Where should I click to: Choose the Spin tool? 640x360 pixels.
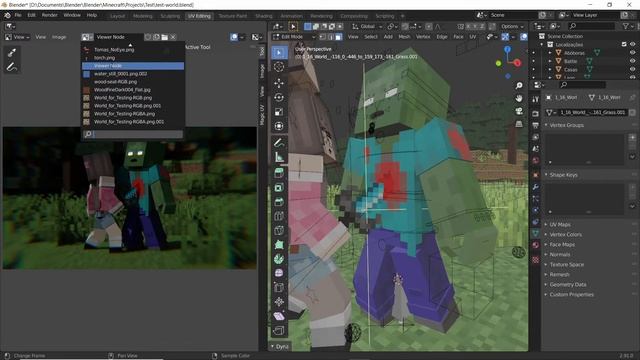pos(279,259)
